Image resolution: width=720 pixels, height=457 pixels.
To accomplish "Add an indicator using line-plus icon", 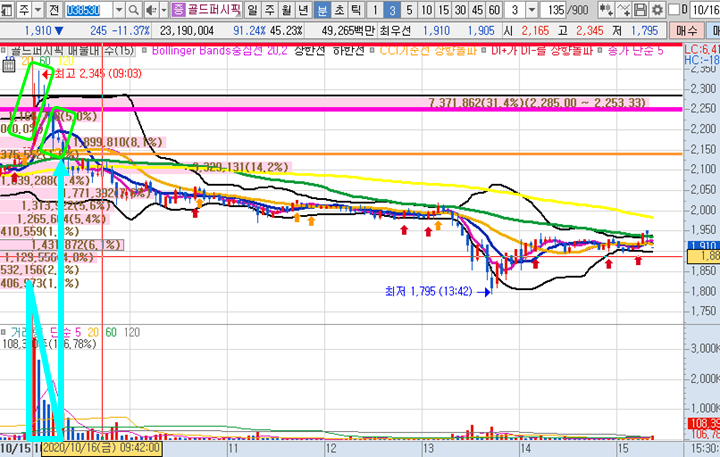I will coord(623,10).
